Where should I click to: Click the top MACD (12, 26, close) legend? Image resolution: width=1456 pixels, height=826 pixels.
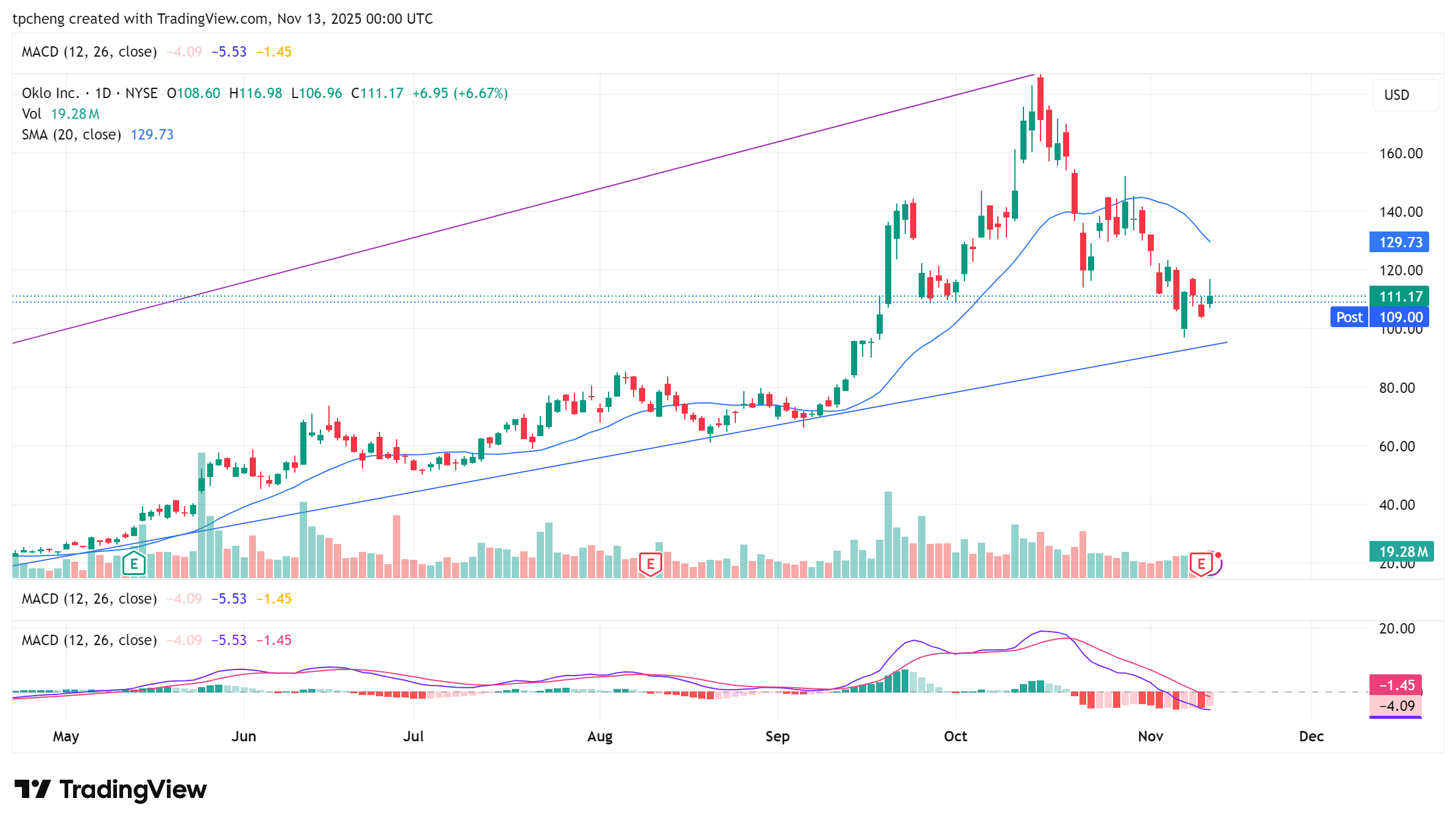point(89,52)
